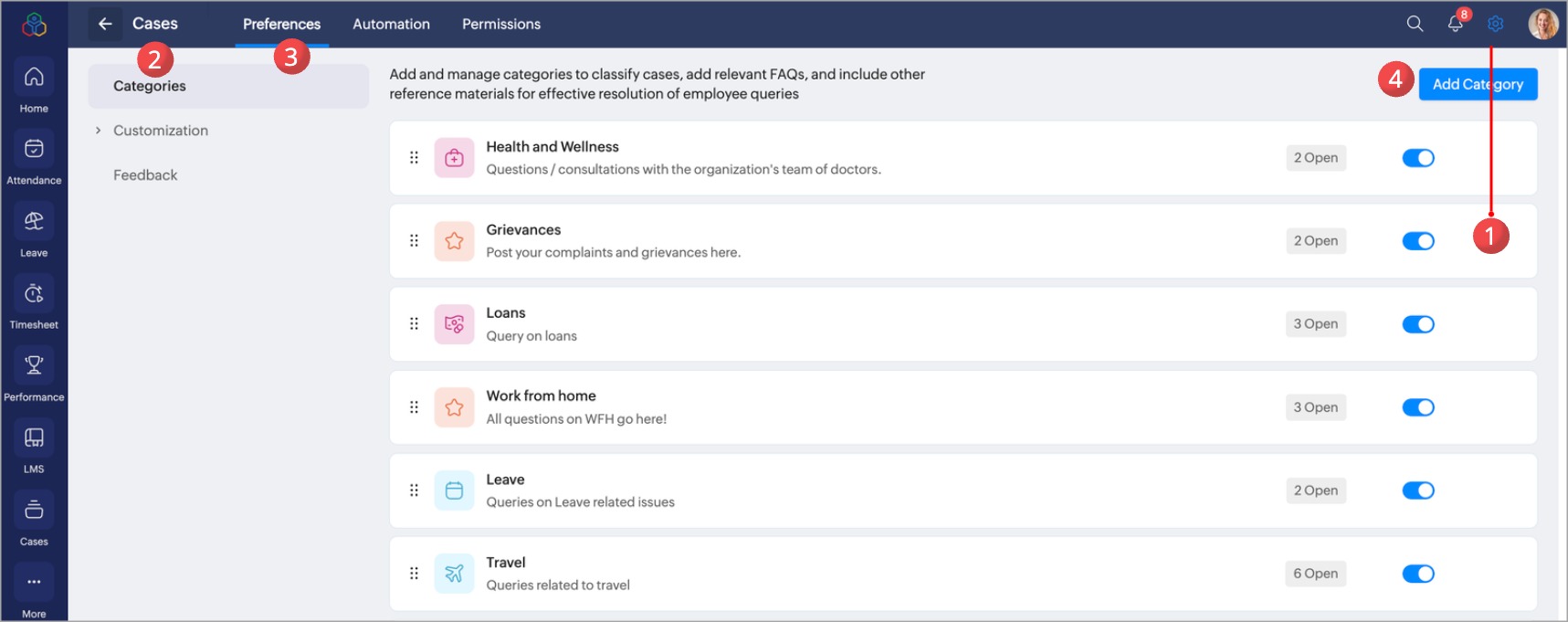The height and width of the screenshot is (622, 1568).
Task: Click the Add Category button
Action: (1477, 84)
